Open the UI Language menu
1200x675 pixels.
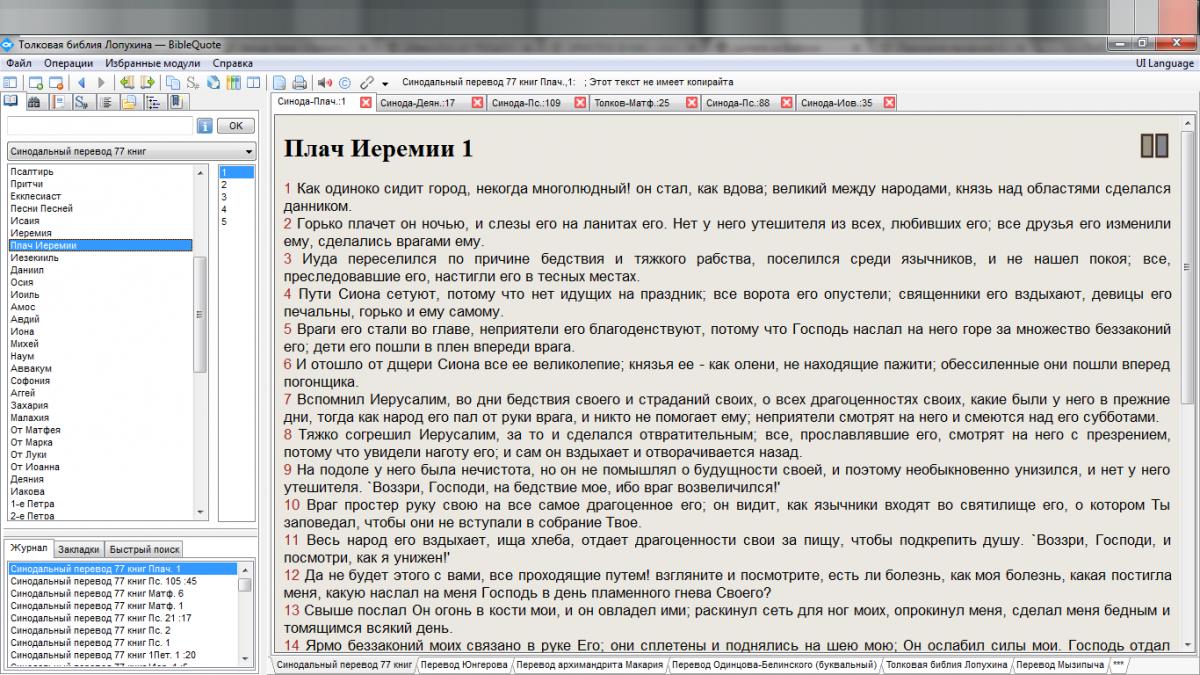point(1164,63)
